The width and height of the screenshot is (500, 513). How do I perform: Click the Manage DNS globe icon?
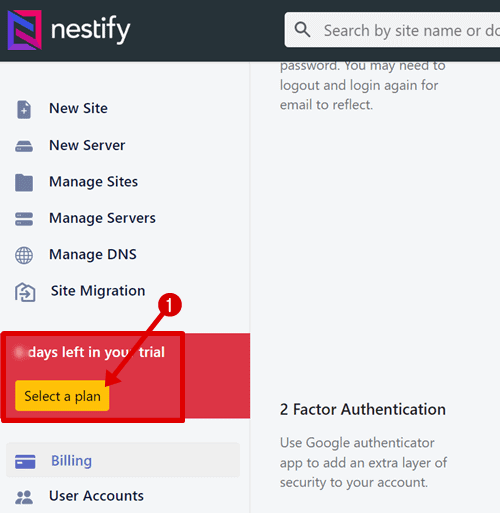tap(24, 256)
